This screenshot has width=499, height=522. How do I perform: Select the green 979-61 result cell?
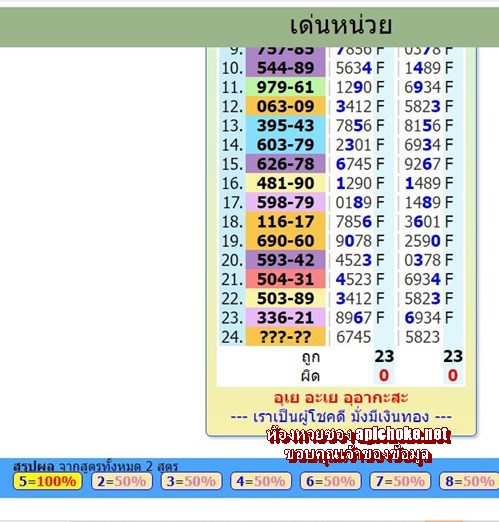285,87
